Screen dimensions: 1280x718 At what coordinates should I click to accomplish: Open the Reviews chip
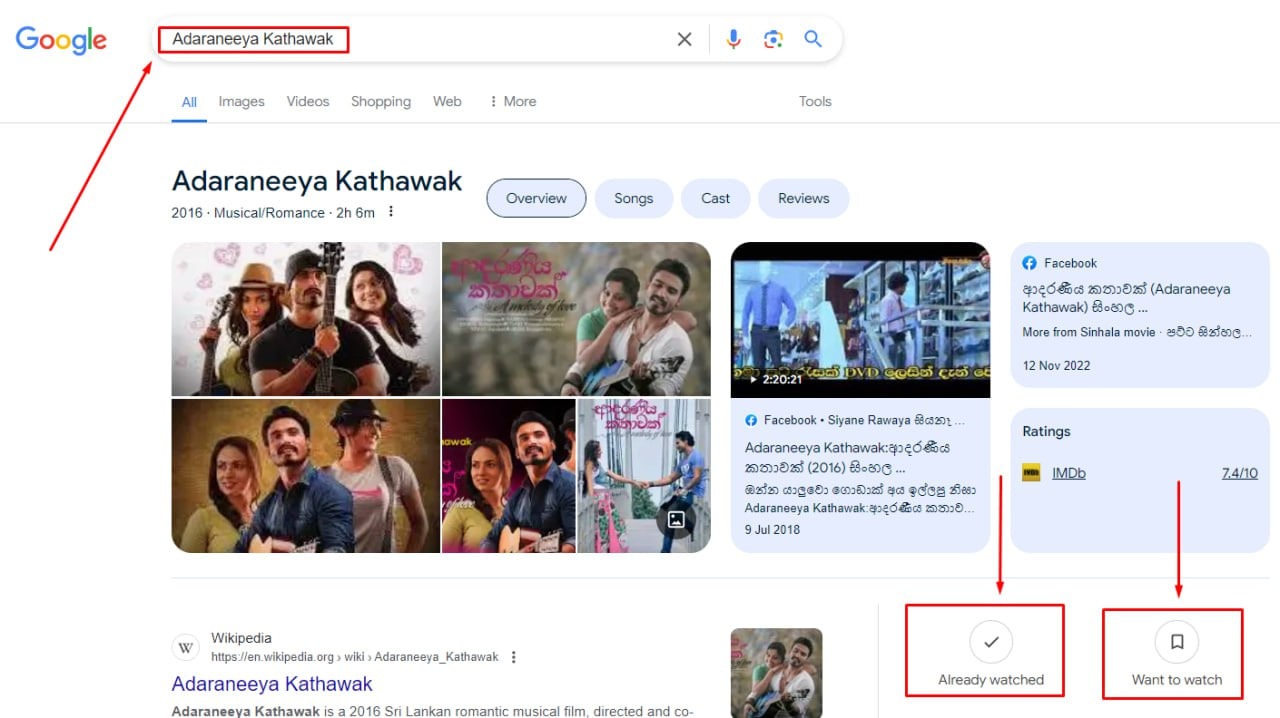coord(804,198)
